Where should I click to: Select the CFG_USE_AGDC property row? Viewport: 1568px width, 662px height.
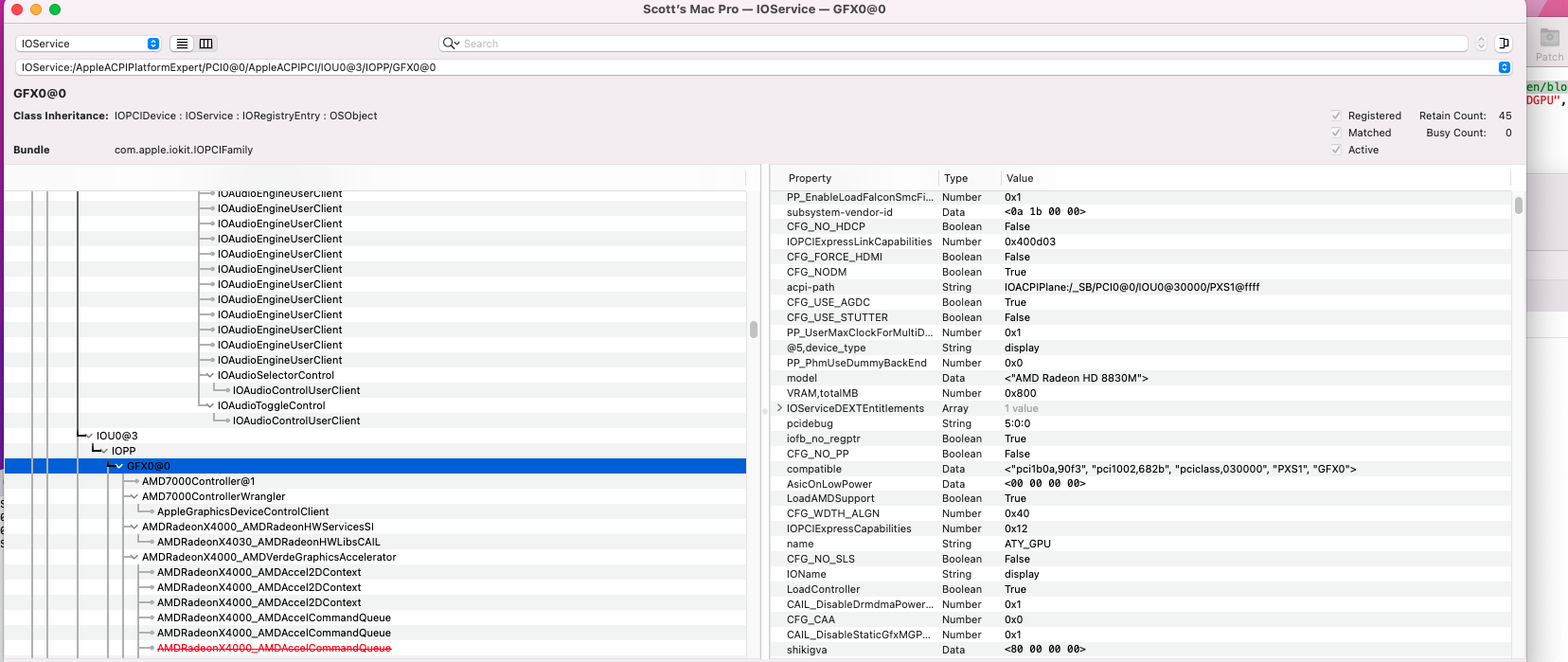(1141, 302)
